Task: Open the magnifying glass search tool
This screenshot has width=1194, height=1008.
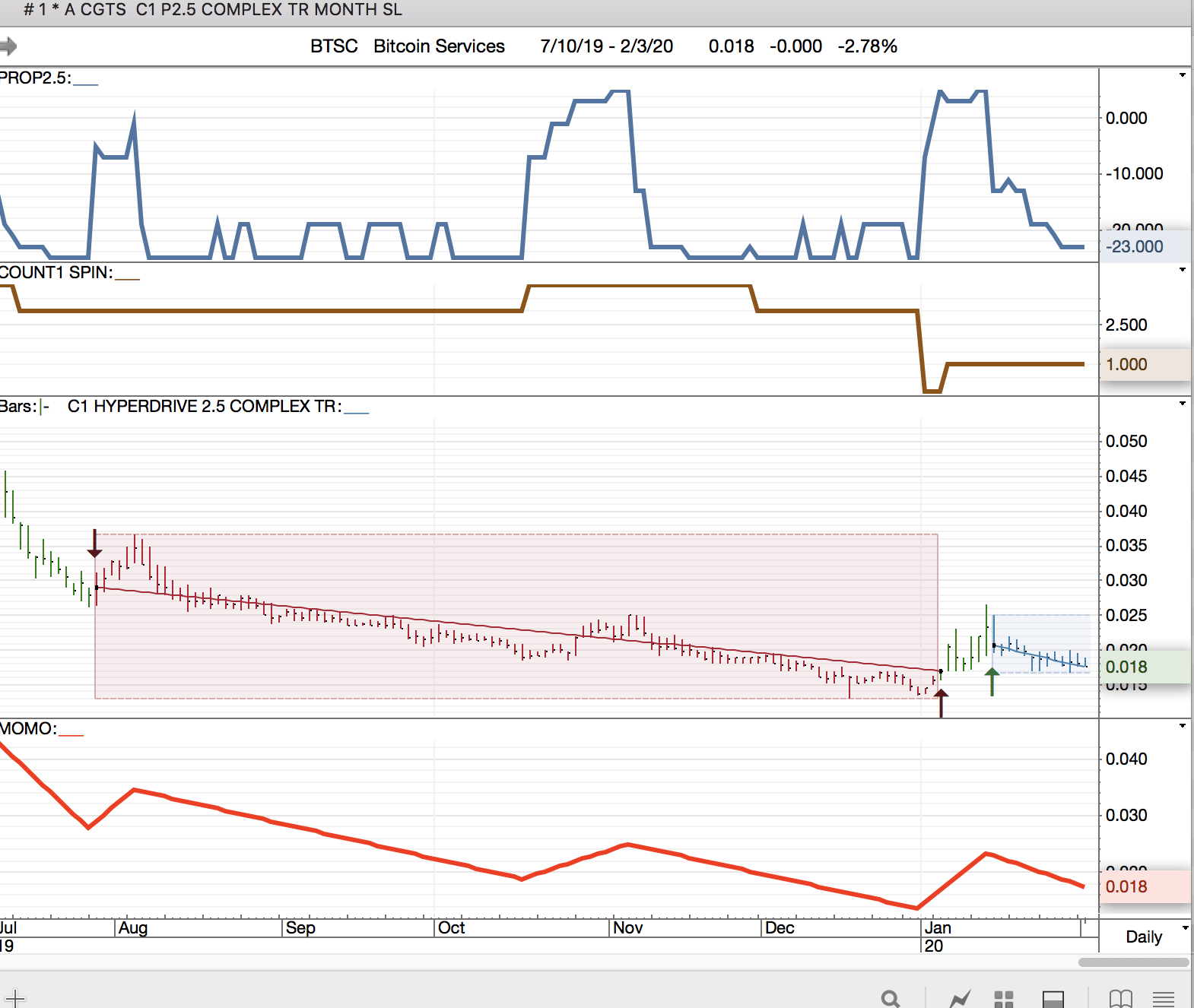Action: [x=891, y=998]
